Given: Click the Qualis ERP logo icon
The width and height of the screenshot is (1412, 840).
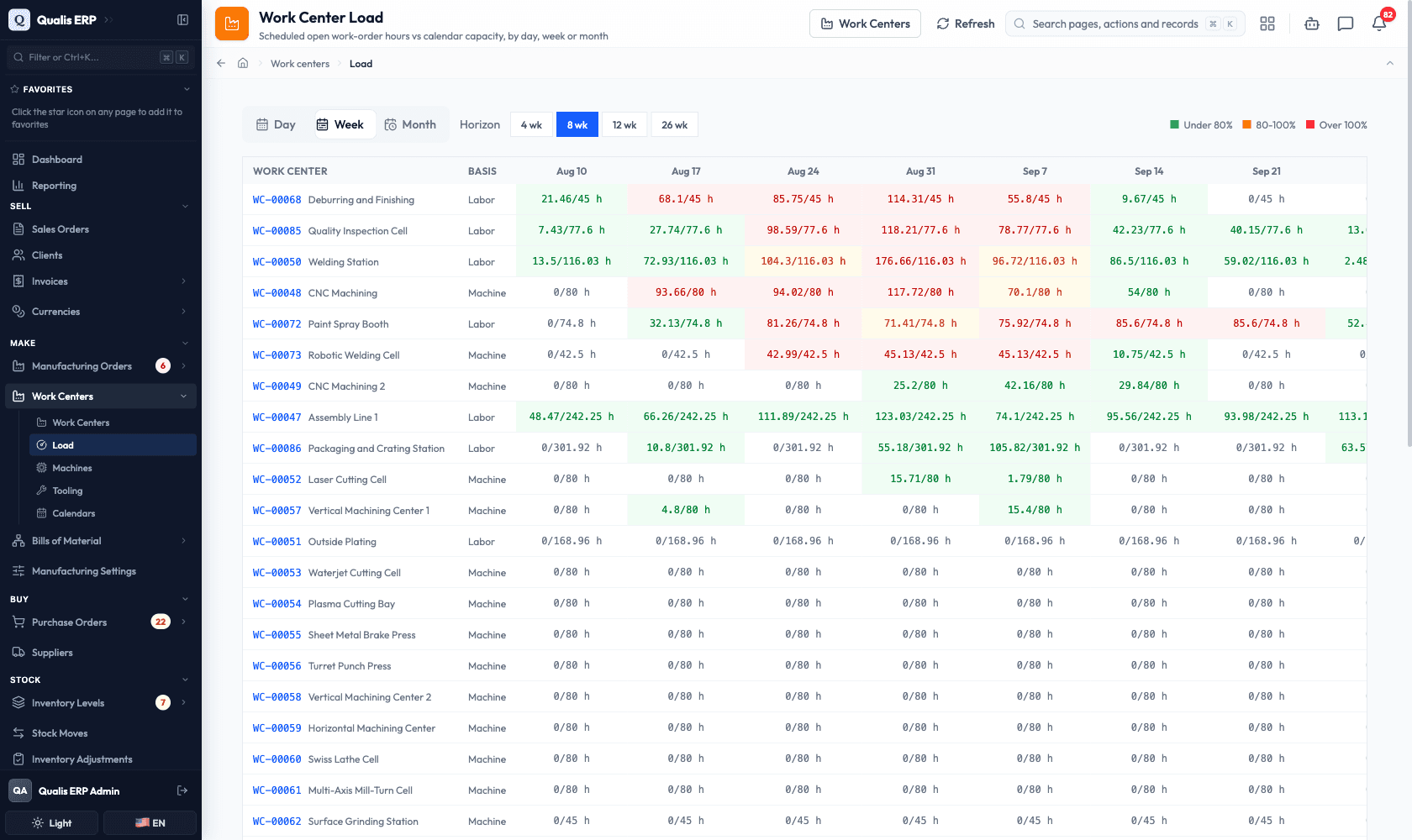Looking at the screenshot, I should (19, 19).
